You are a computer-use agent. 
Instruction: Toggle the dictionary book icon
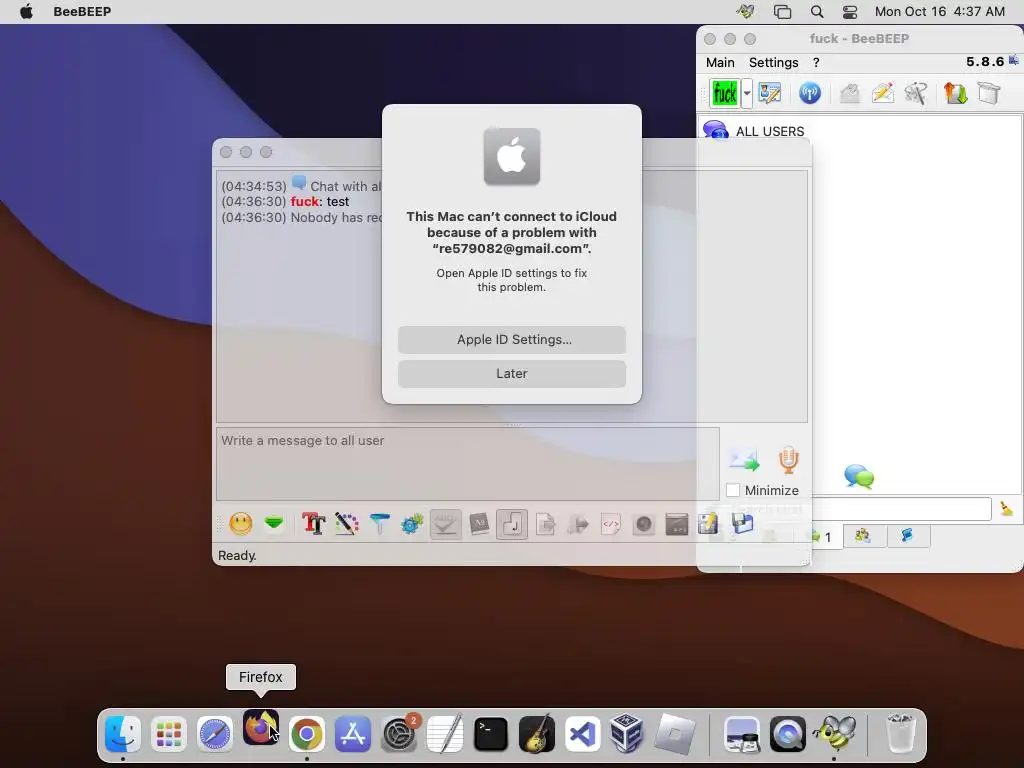tap(479, 524)
